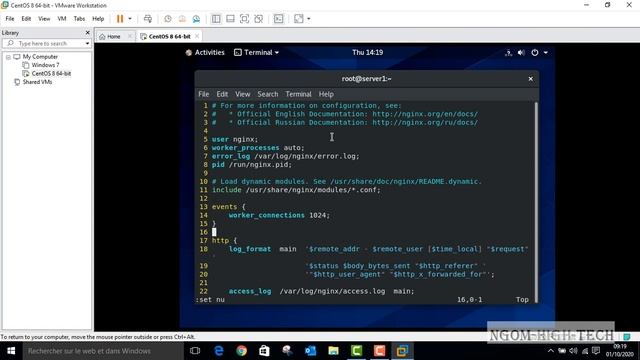This screenshot has width=640, height=360.
Task: Toggle the thumbnail bar view icon
Action: 230,19
